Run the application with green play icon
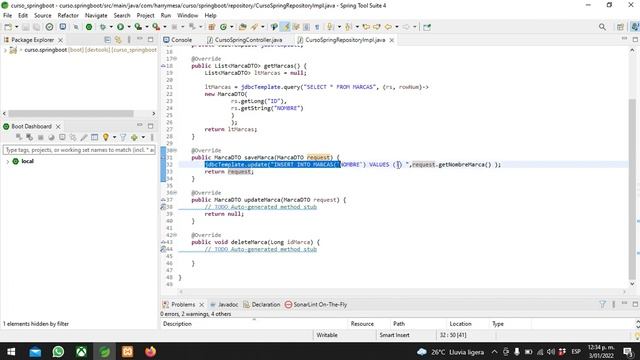The width and height of the screenshot is (640, 360). pos(120,27)
